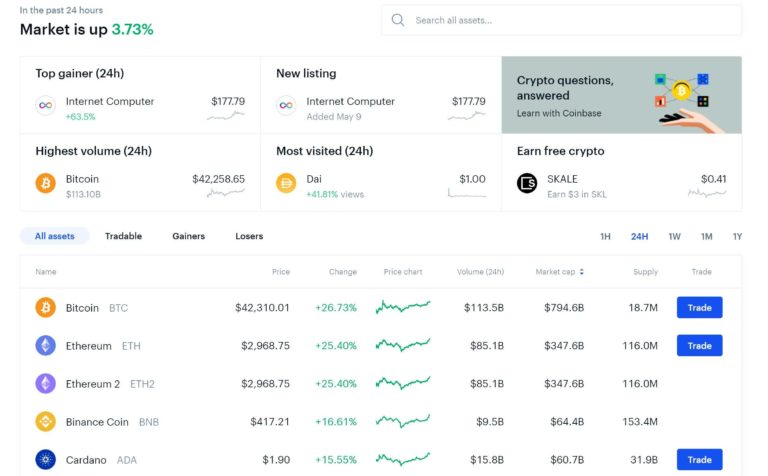Open Binance Coin price chart sparkline
The width and height of the screenshot is (768, 476).
(403, 421)
